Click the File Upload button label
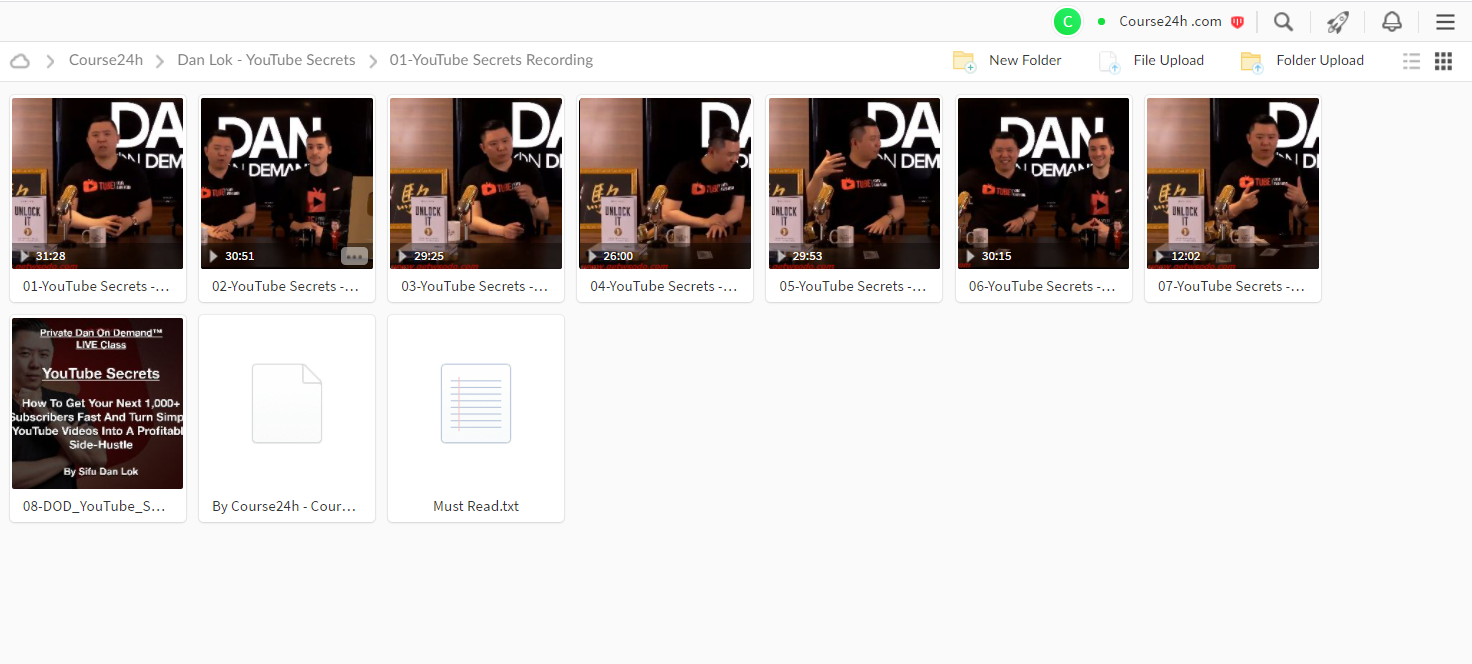 click(x=1168, y=60)
